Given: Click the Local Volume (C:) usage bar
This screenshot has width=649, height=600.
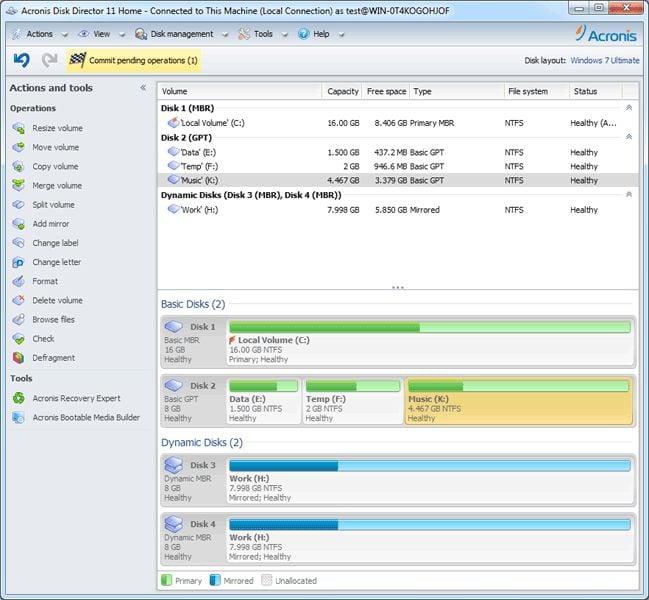Looking at the screenshot, I should point(430,327).
